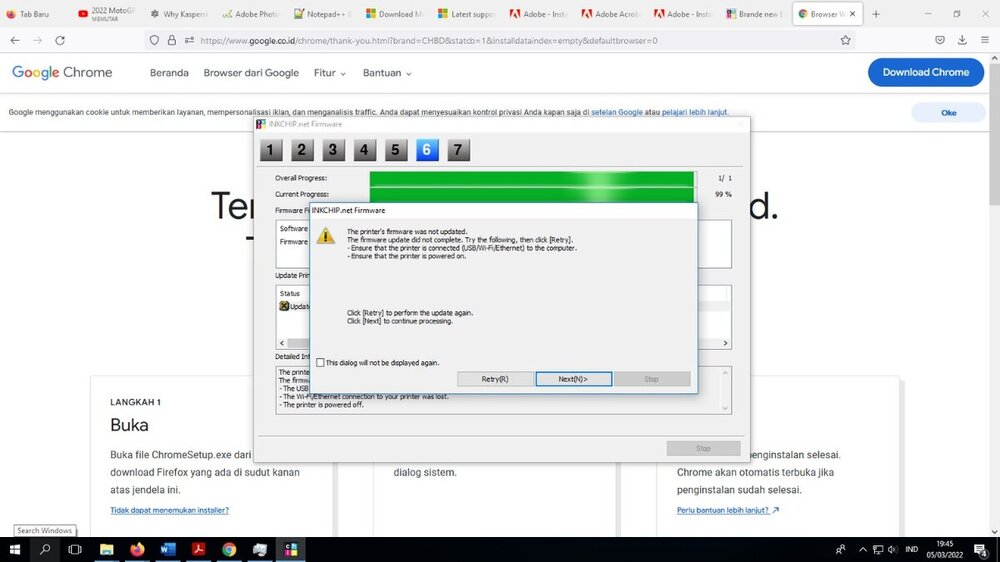Click the yellow warning triangle icon
Screen dimensions: 1000x562
point(326,236)
